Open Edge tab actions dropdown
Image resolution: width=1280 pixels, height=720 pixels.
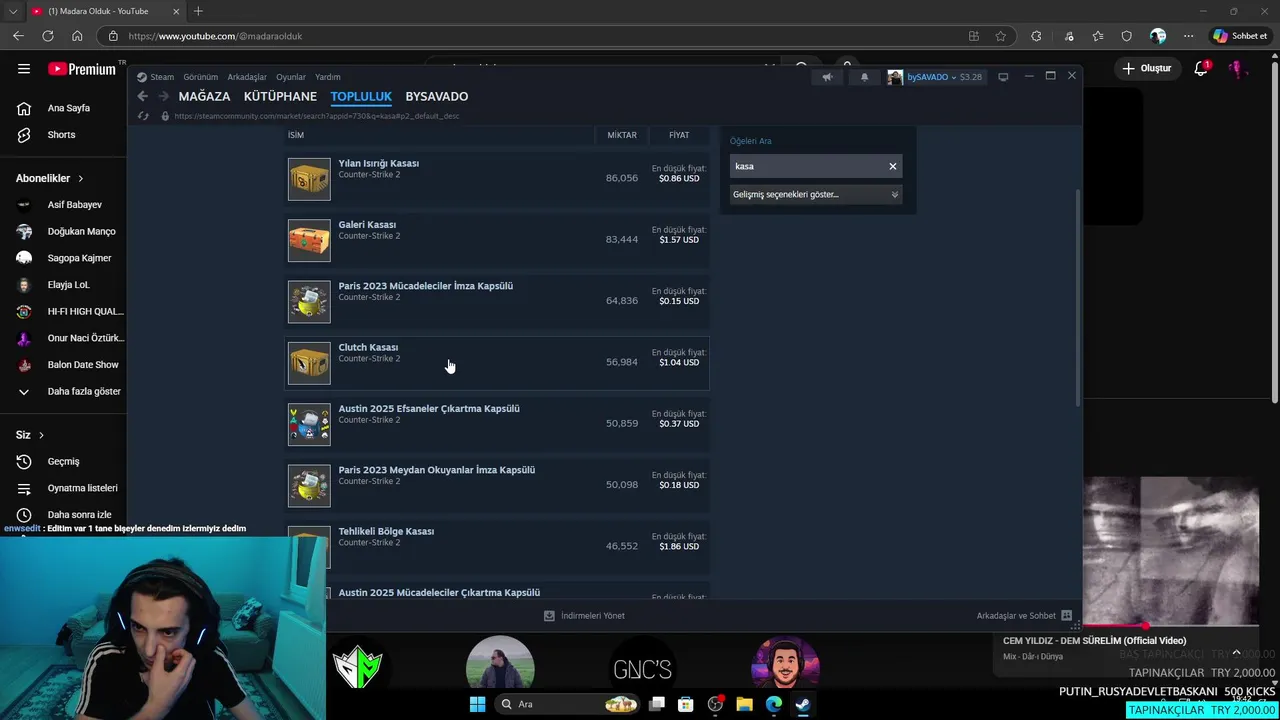tap(13, 11)
